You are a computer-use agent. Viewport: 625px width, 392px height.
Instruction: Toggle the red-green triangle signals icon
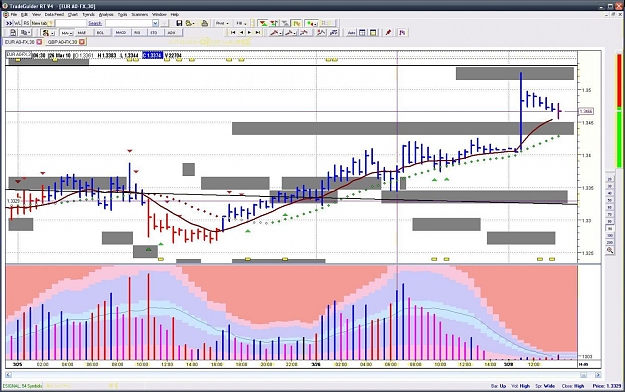click(263, 23)
